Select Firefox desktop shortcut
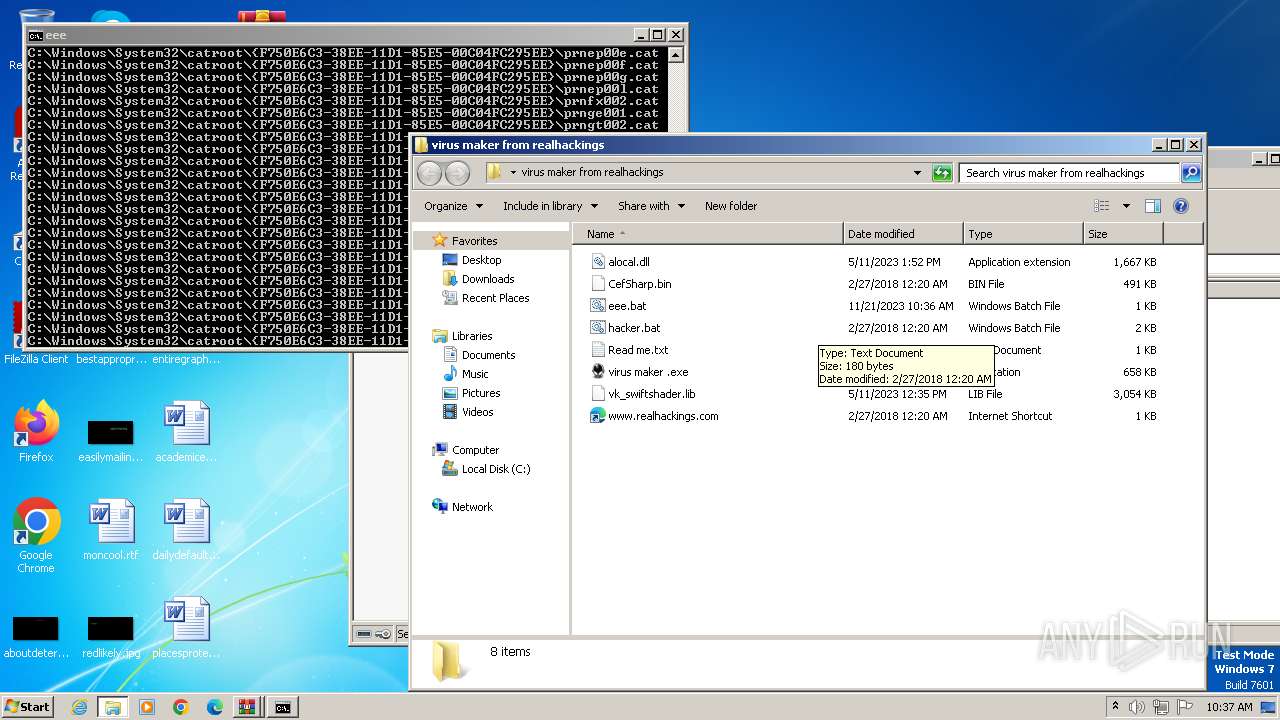 tap(36, 432)
